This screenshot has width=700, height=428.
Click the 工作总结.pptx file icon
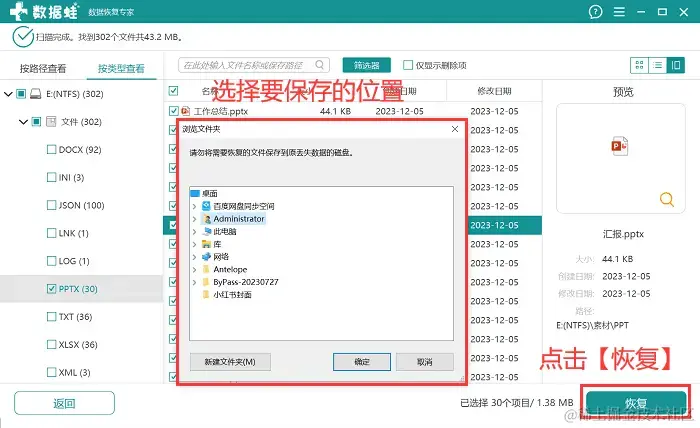[x=185, y=111]
